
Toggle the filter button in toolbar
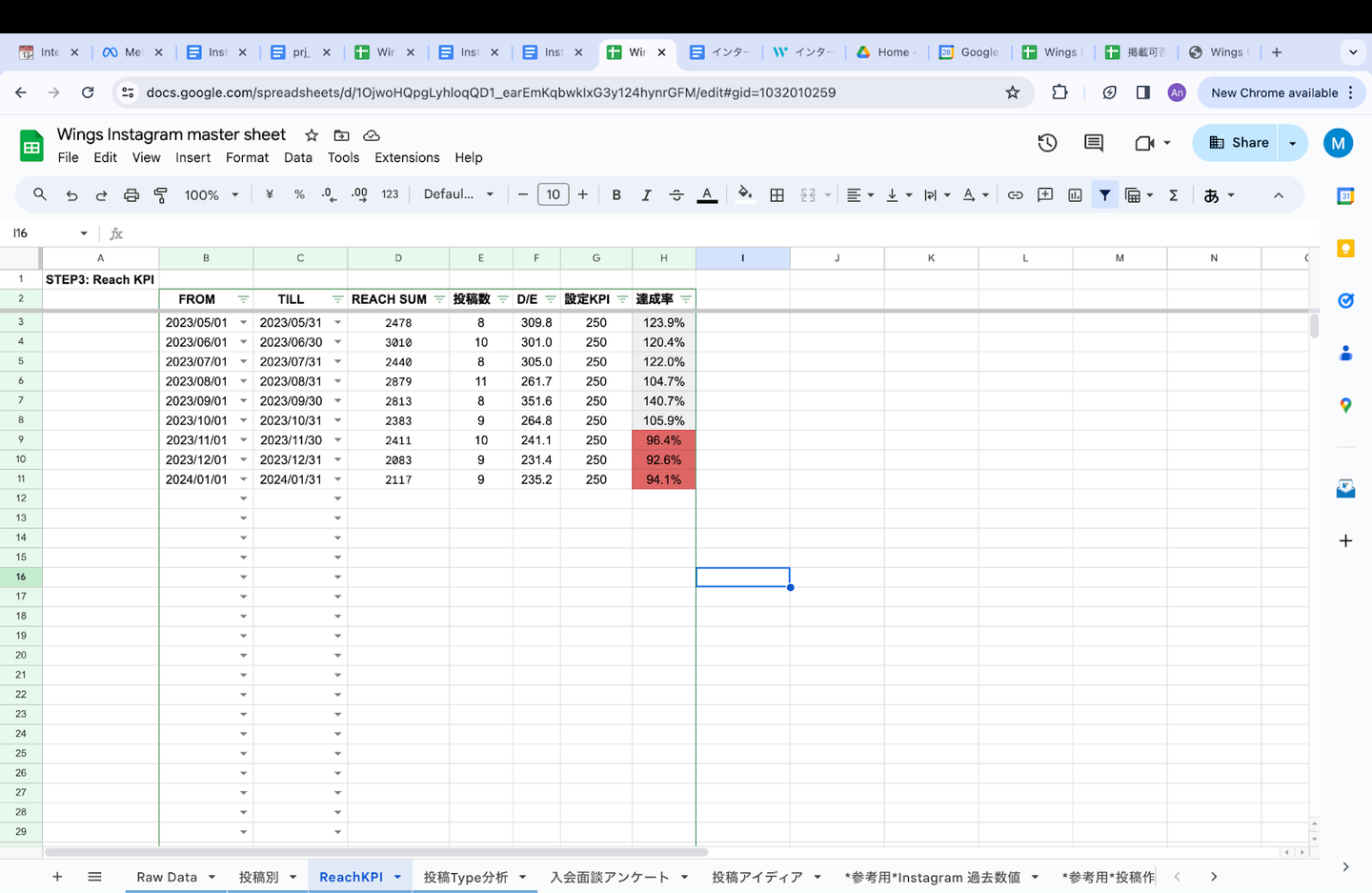click(1105, 195)
